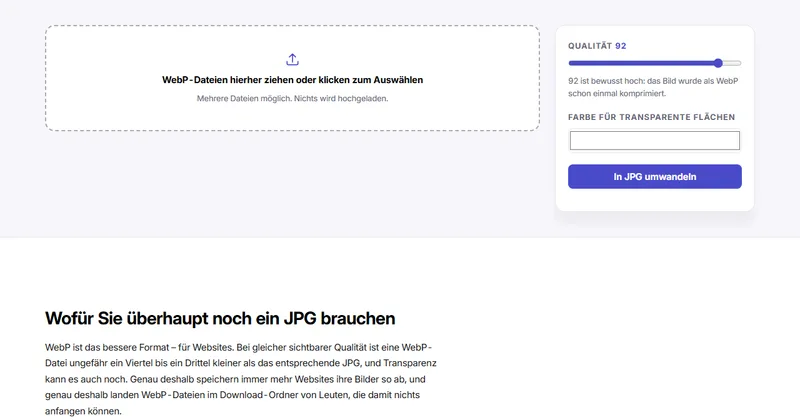
Task: Click heading 'Wofür Sie überhaupt noch ein JPG brauchen'
Action: [220, 318]
